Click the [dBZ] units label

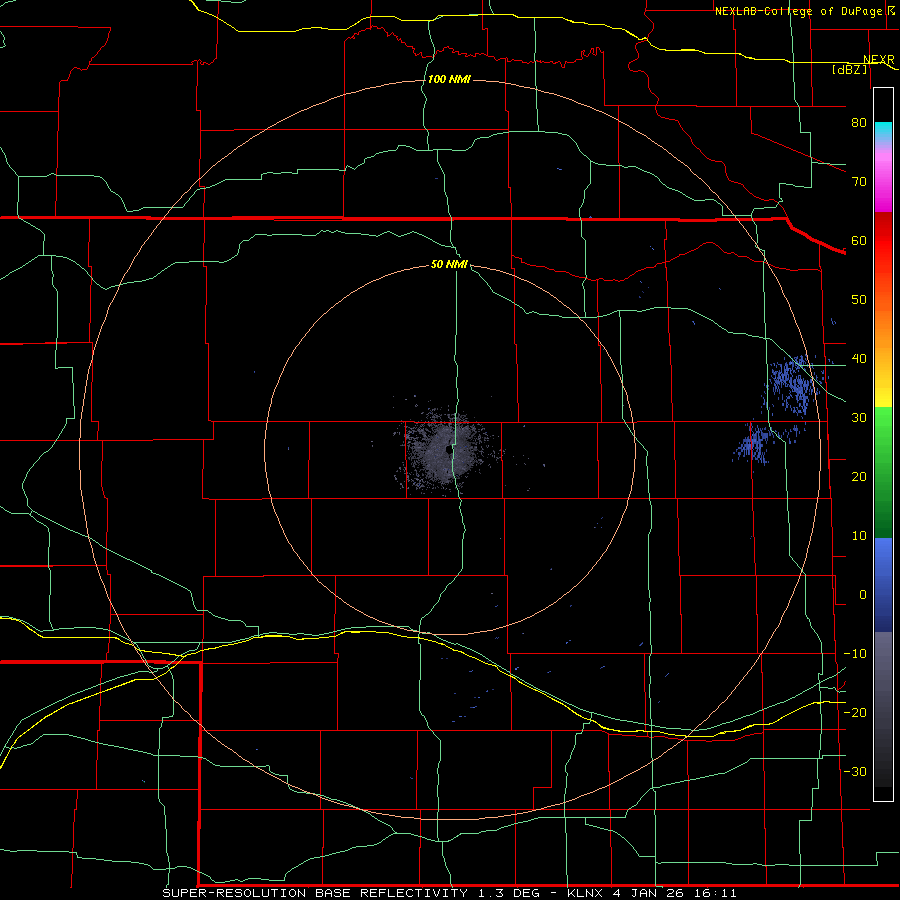[849, 69]
